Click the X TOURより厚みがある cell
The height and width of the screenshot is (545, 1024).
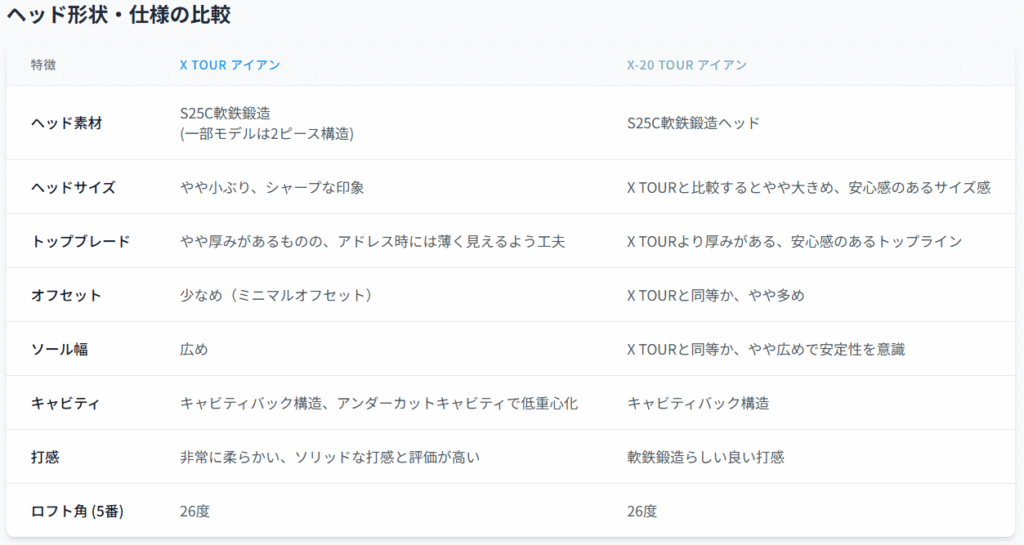click(x=794, y=241)
